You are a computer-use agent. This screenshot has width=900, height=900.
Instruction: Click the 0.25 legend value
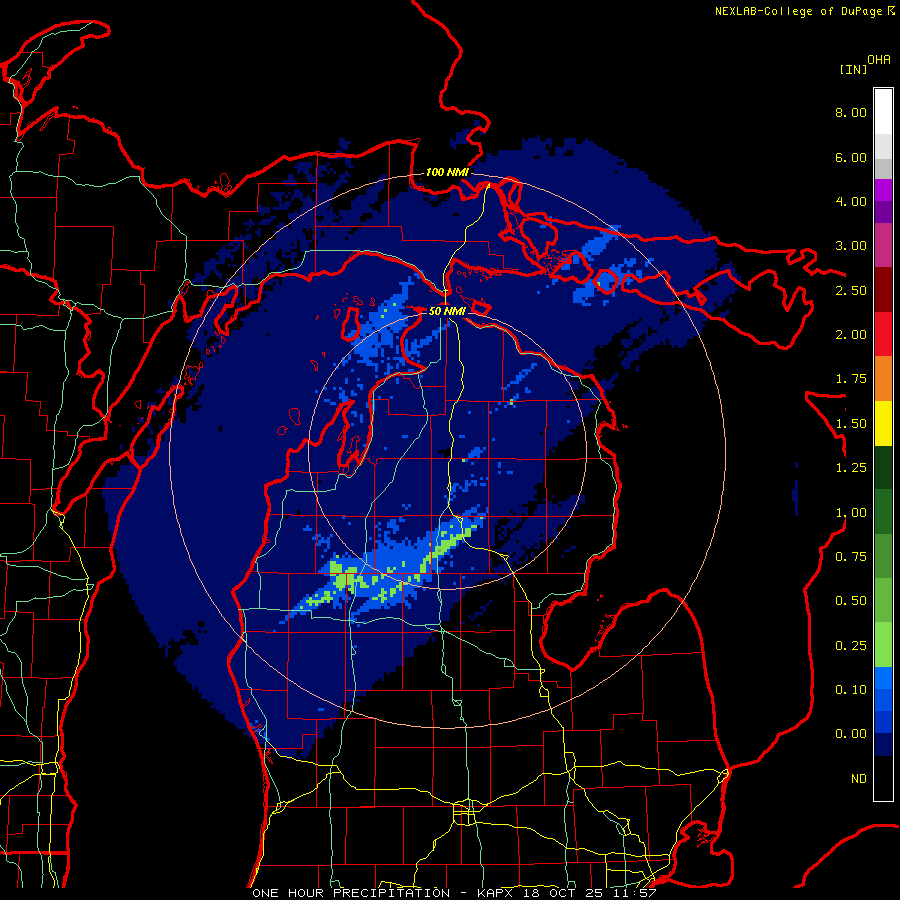tap(851, 646)
